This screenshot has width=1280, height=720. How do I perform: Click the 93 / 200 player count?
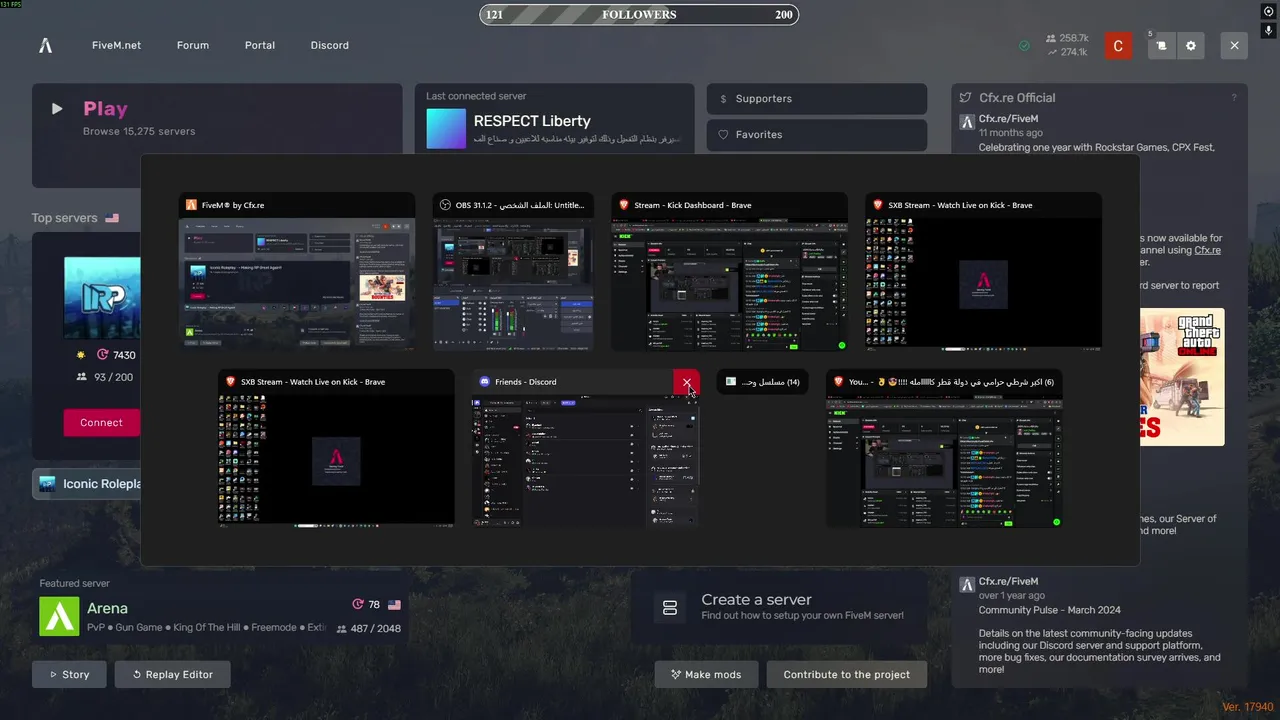coord(105,377)
